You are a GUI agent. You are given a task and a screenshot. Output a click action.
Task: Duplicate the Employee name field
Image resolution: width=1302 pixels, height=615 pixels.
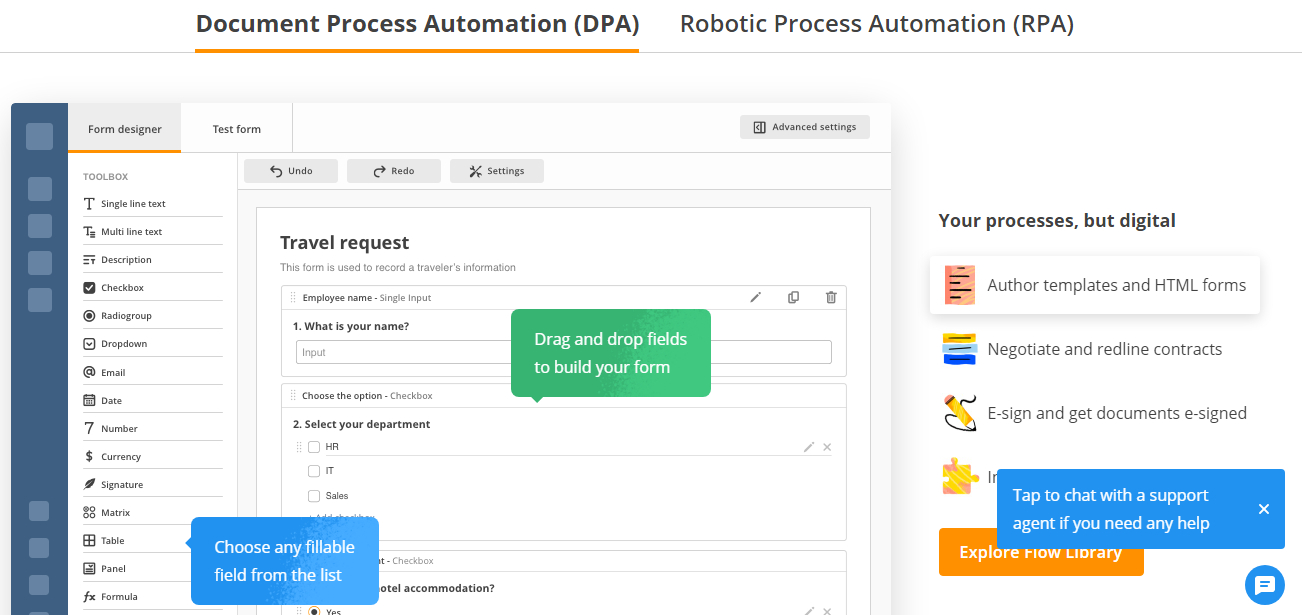tap(793, 297)
